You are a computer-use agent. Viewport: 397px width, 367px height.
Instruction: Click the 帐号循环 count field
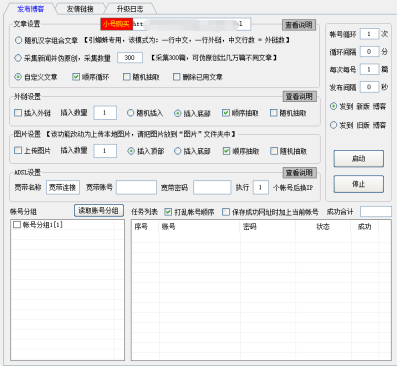(x=369, y=34)
